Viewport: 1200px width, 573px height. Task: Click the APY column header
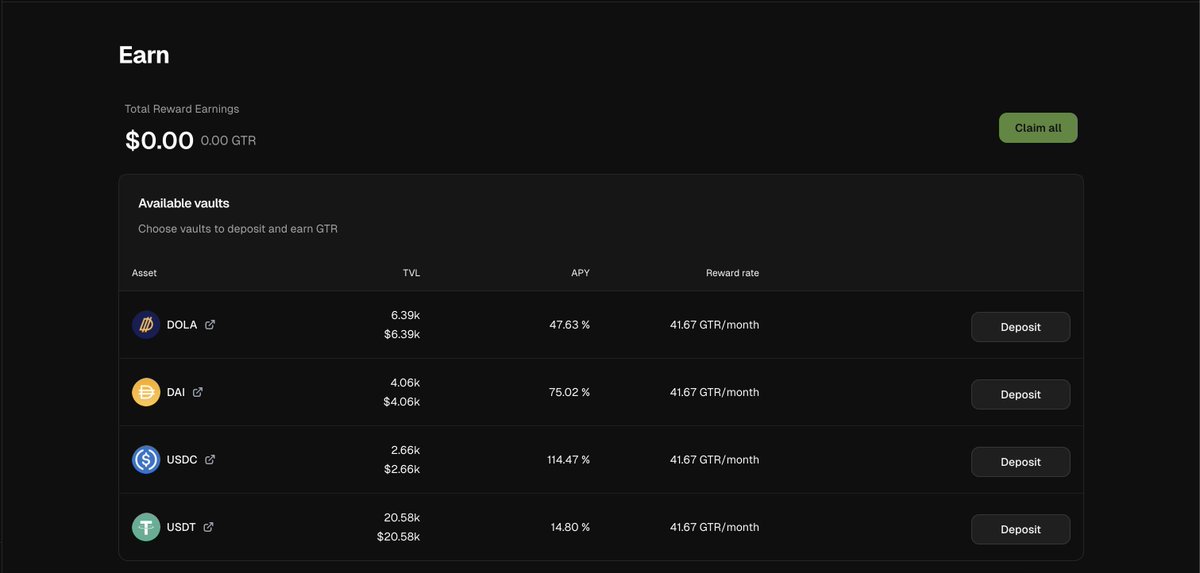point(580,273)
